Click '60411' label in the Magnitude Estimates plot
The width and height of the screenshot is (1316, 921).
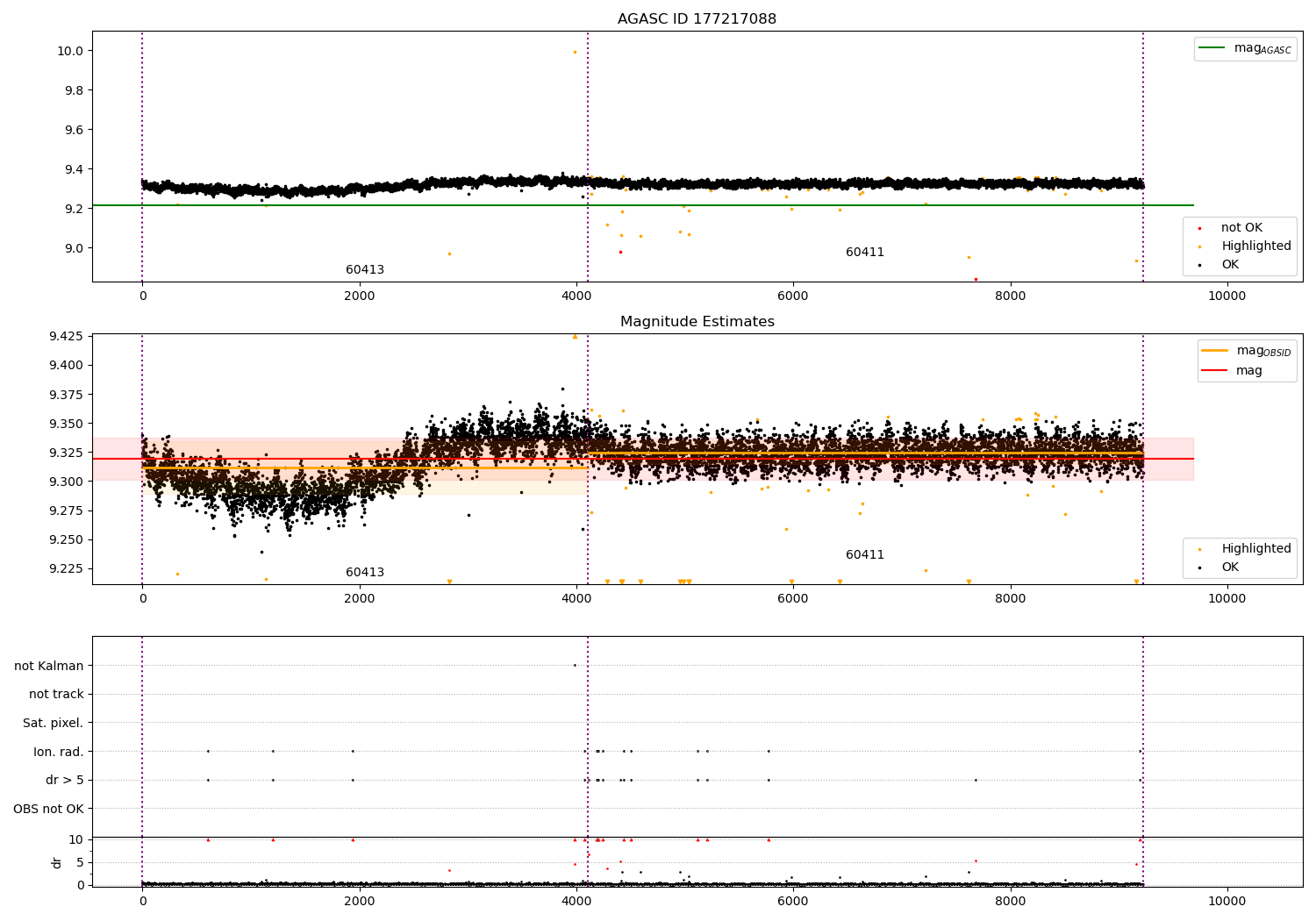(865, 555)
